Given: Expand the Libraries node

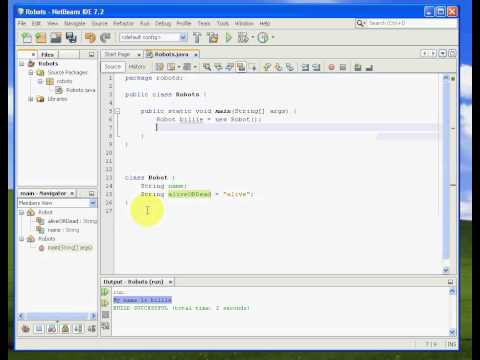Looking at the screenshot, I should click(x=31, y=99).
